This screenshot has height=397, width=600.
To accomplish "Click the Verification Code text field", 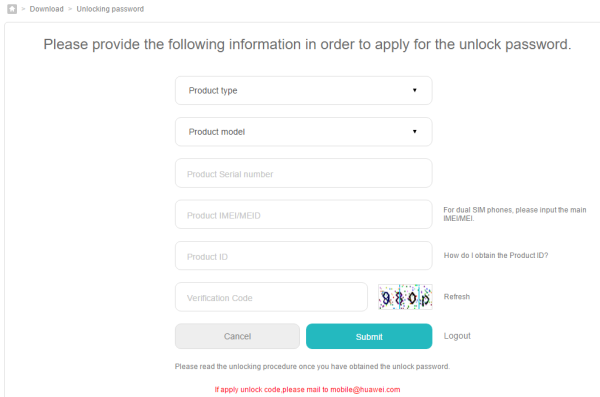I will click(271, 297).
